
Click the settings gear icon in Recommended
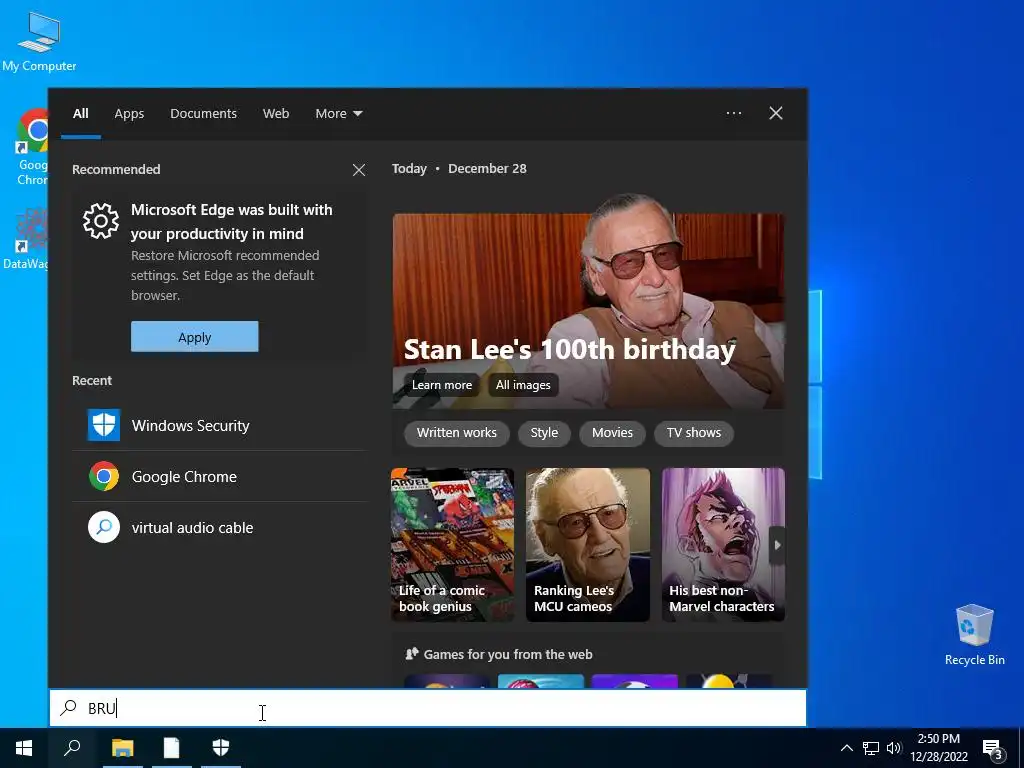click(x=101, y=221)
